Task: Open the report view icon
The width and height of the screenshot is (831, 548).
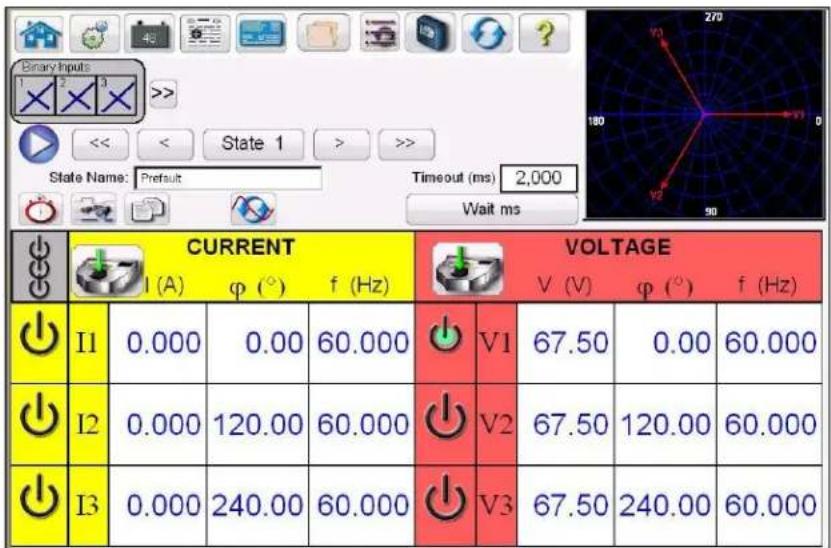Action: click(x=206, y=33)
